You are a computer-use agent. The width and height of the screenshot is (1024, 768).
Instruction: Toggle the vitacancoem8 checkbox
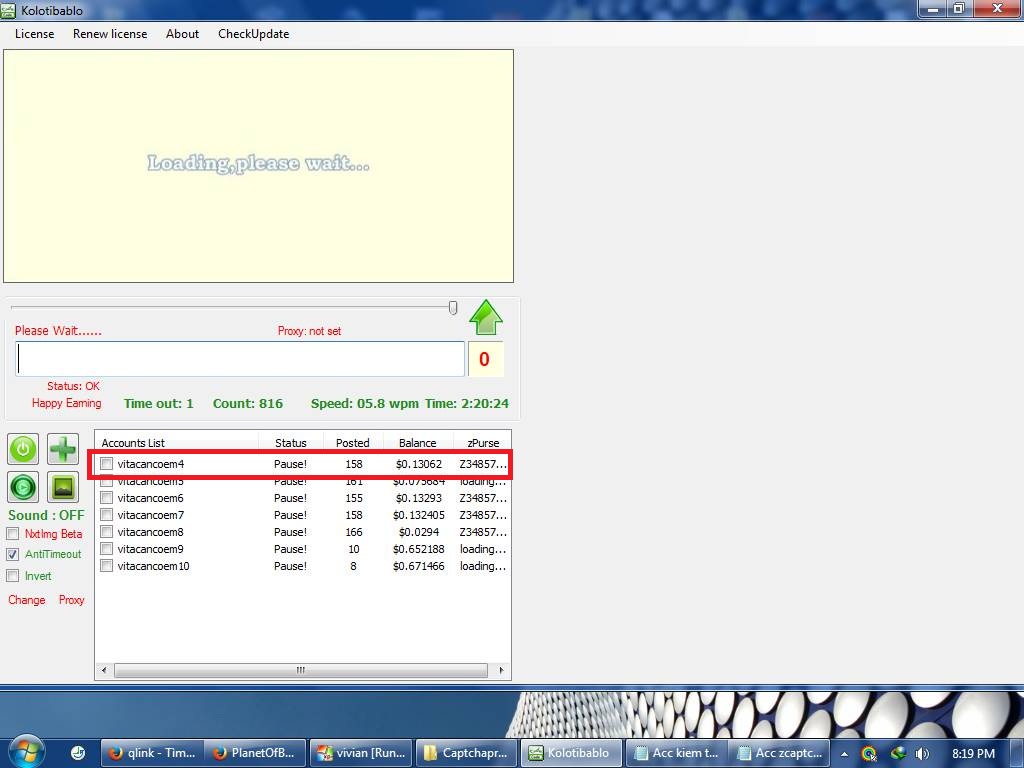(x=106, y=532)
